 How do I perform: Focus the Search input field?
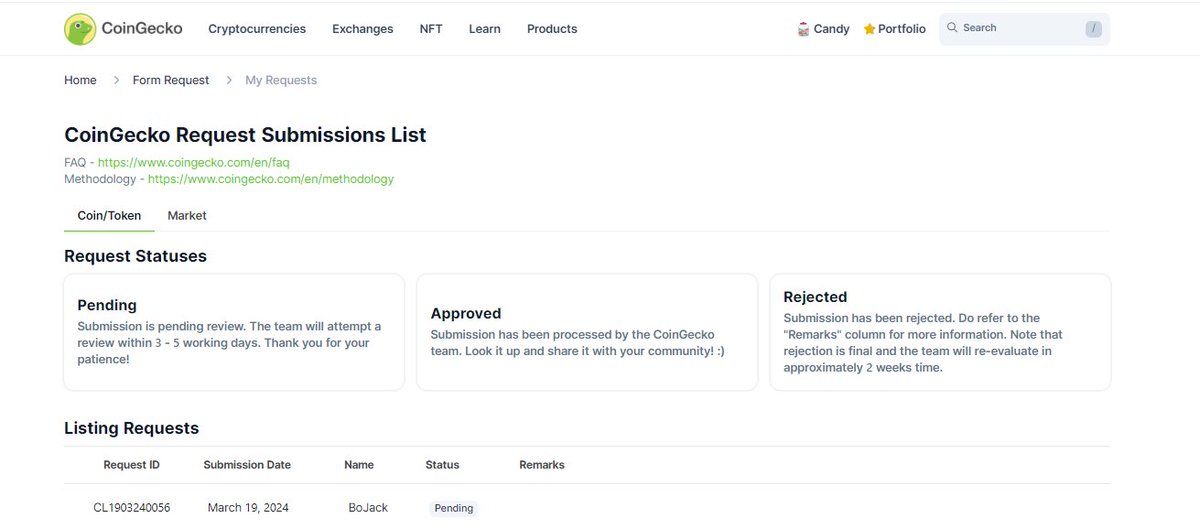point(1024,29)
